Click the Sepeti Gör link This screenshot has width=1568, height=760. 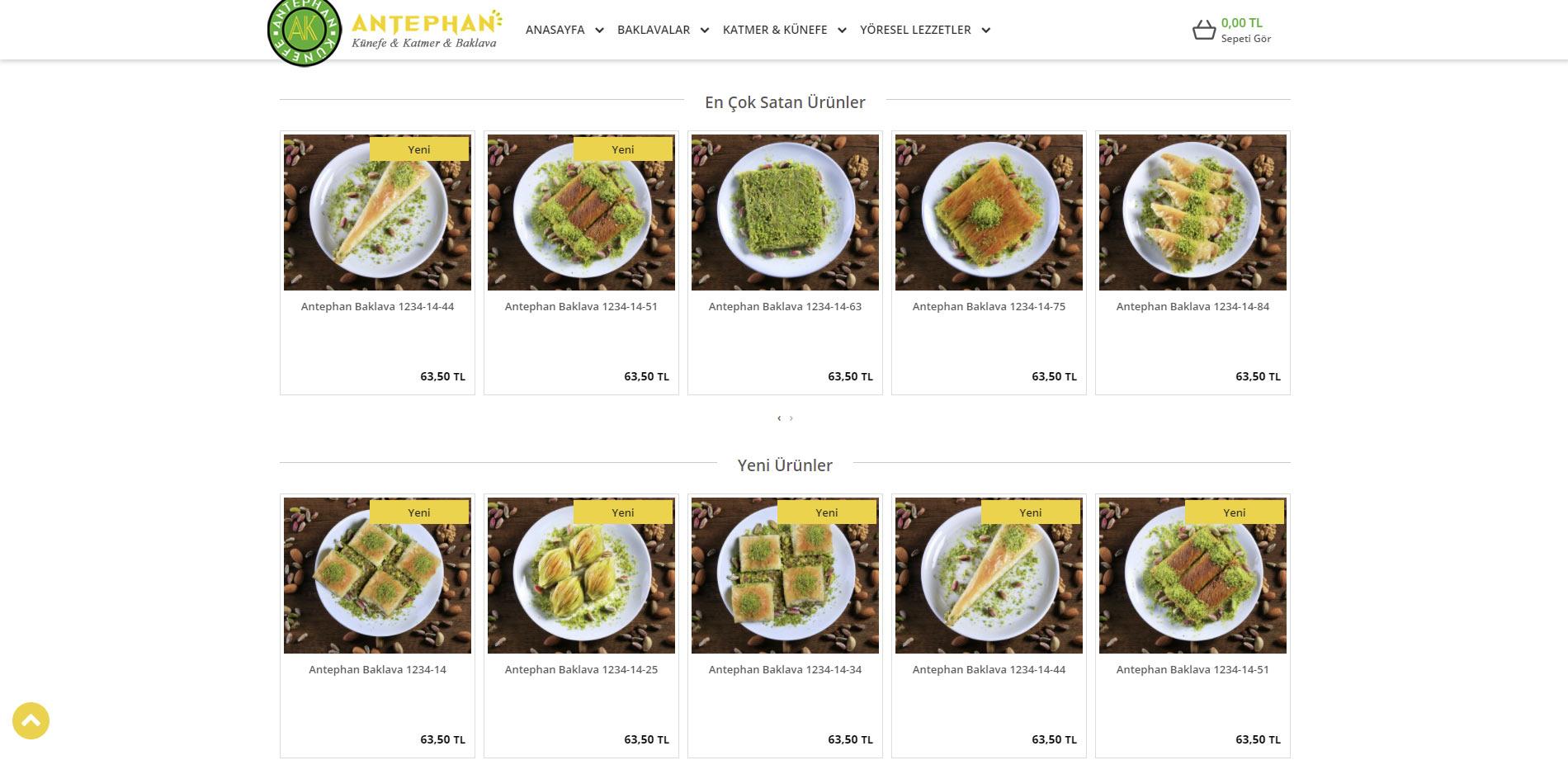1246,39
